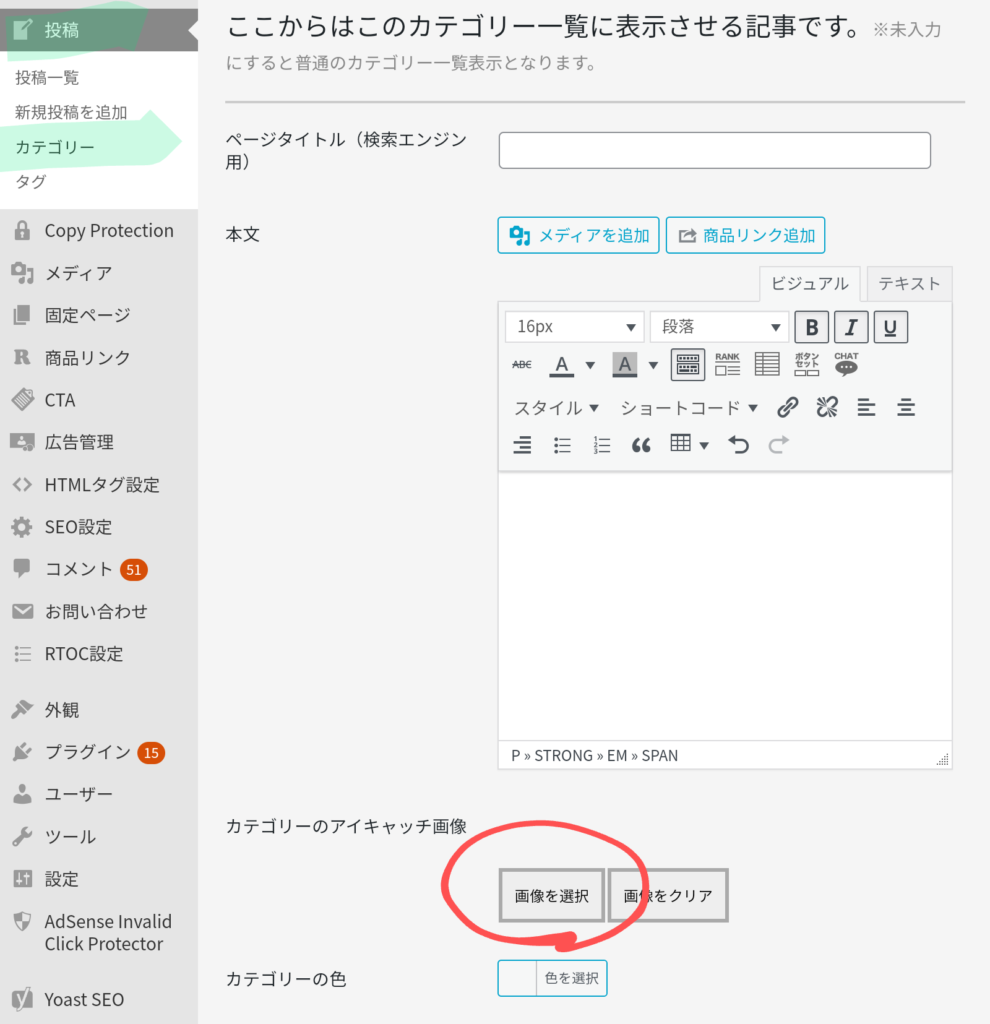Insert link with chain icon
Viewport: 990px width, 1024px height.
(788, 408)
